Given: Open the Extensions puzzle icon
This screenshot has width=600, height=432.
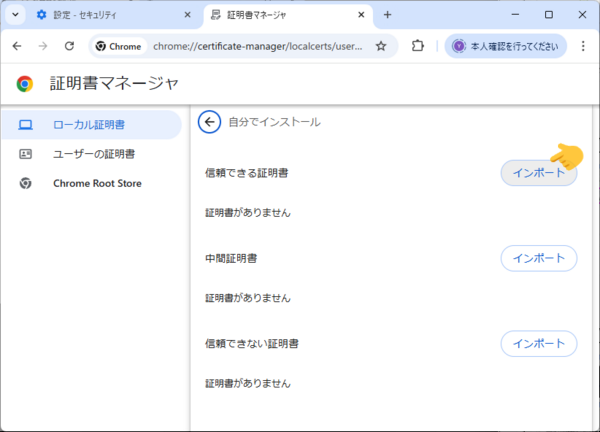Looking at the screenshot, I should click(417, 46).
